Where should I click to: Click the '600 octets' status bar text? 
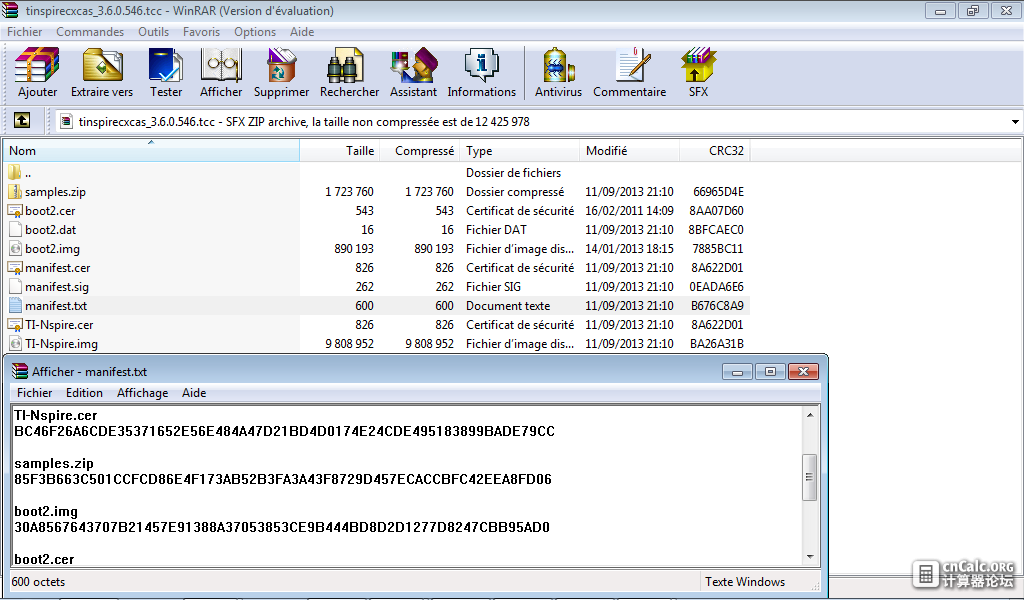pos(39,581)
